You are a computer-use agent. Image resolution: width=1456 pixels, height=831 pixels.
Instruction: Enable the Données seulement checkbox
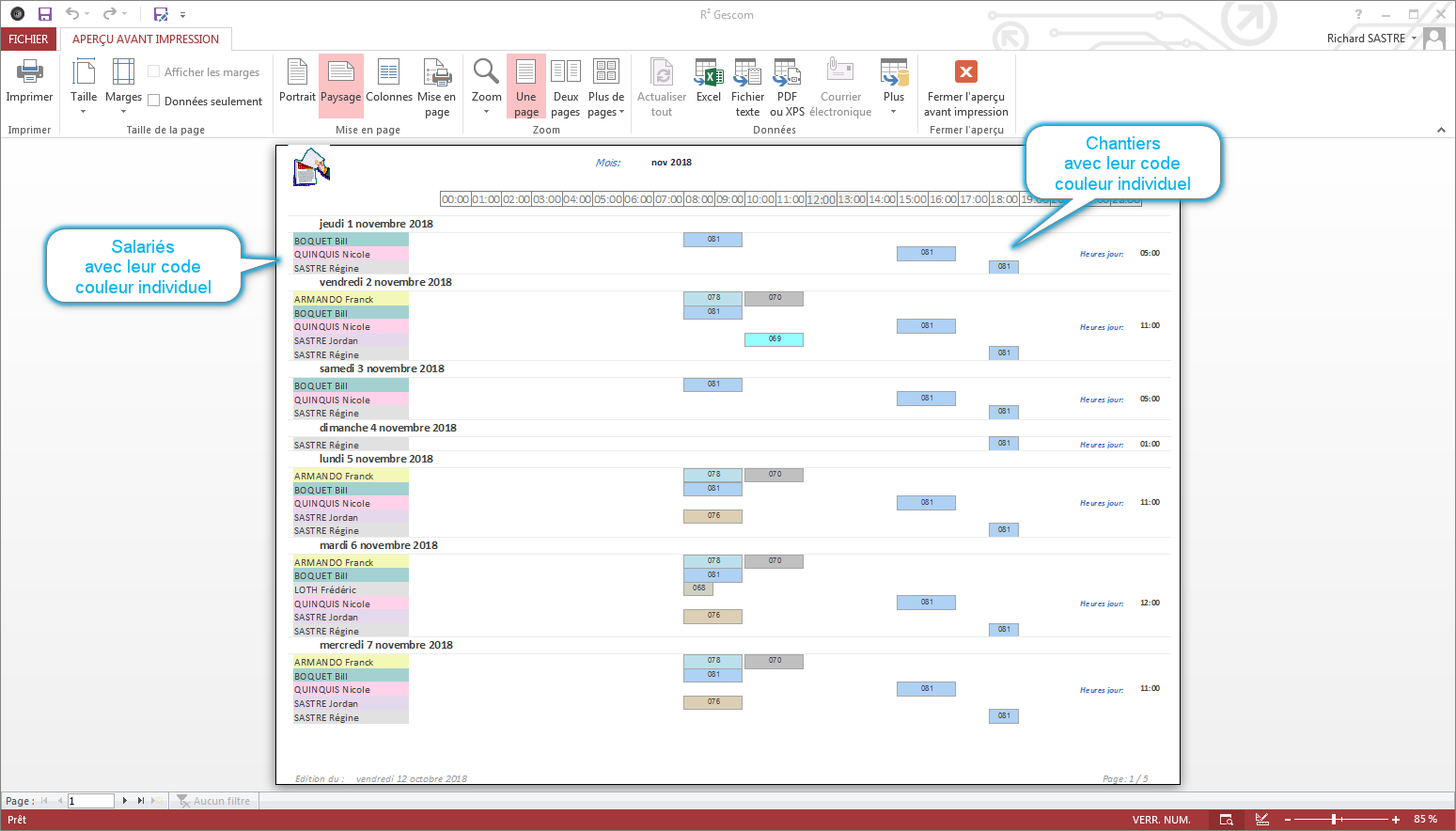[x=154, y=101]
